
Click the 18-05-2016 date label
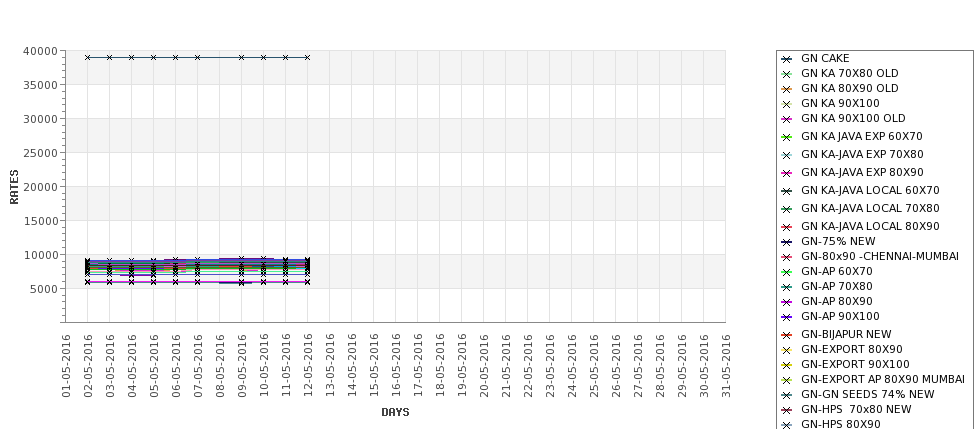(x=440, y=366)
